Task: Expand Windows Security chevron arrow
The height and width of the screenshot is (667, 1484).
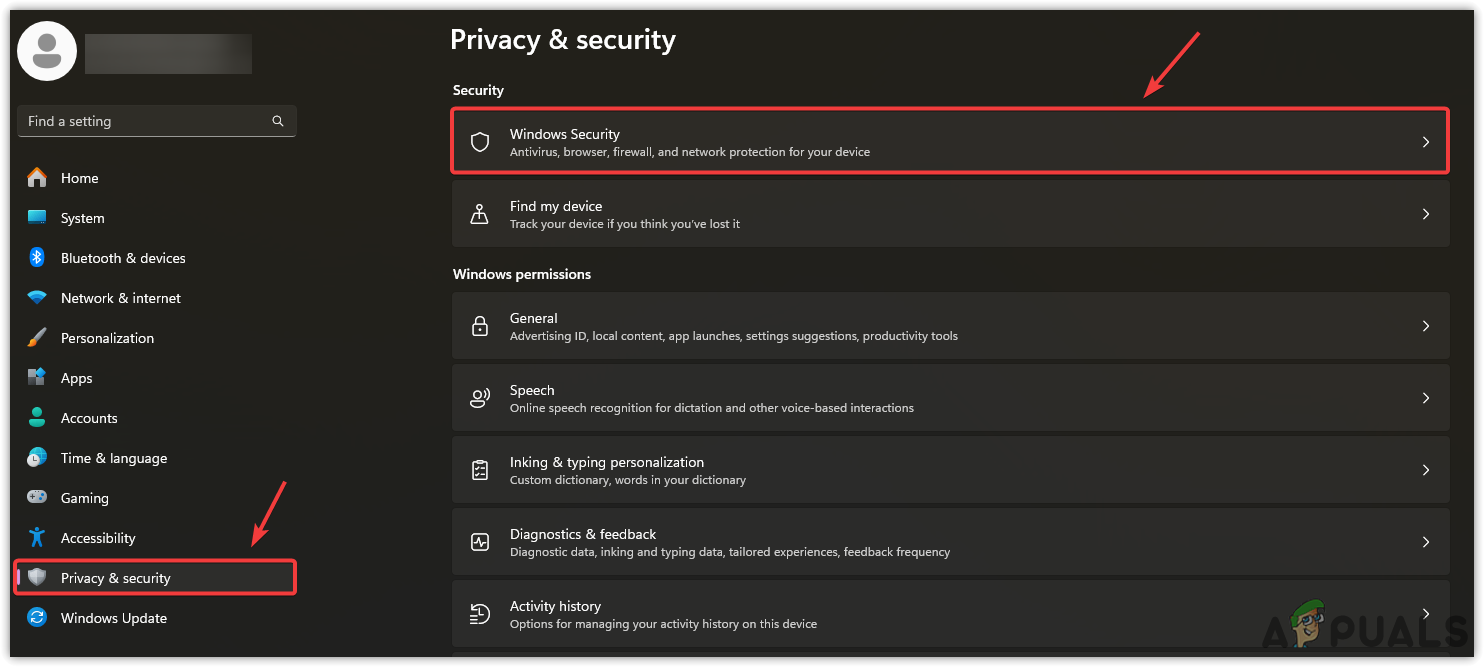Action: (1426, 142)
